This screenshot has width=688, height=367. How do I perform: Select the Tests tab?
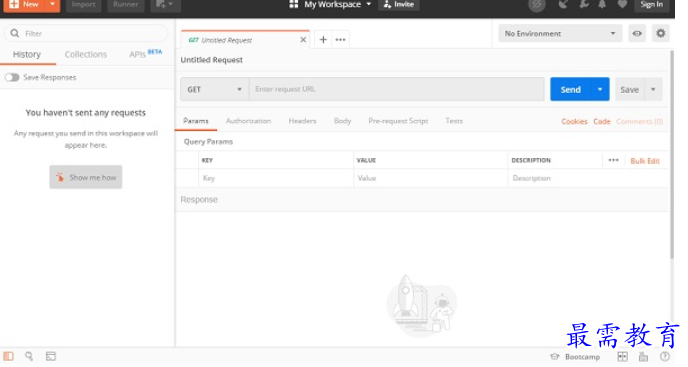pyautogui.click(x=454, y=121)
